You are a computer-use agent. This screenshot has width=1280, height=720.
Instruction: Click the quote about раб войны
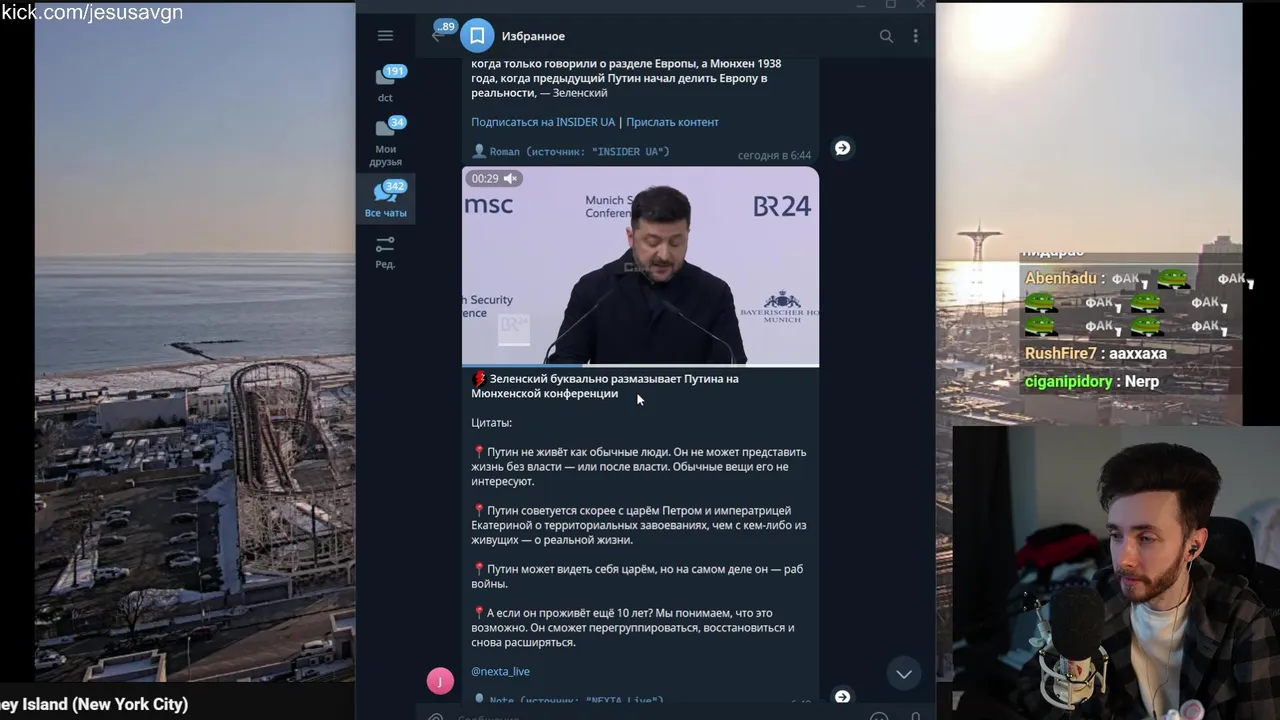[637, 576]
